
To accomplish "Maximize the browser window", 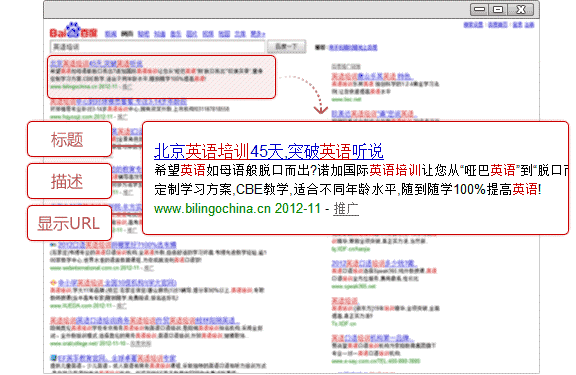I will pos(498,9).
